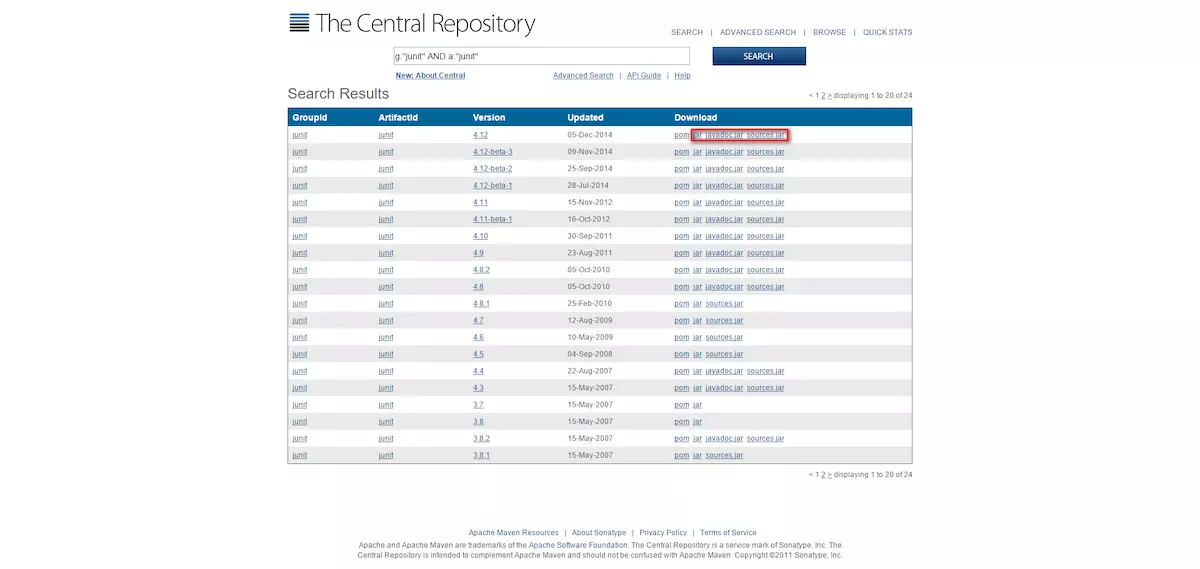Open version 4.3 link
The image size is (1200, 569).
pyautogui.click(x=479, y=388)
